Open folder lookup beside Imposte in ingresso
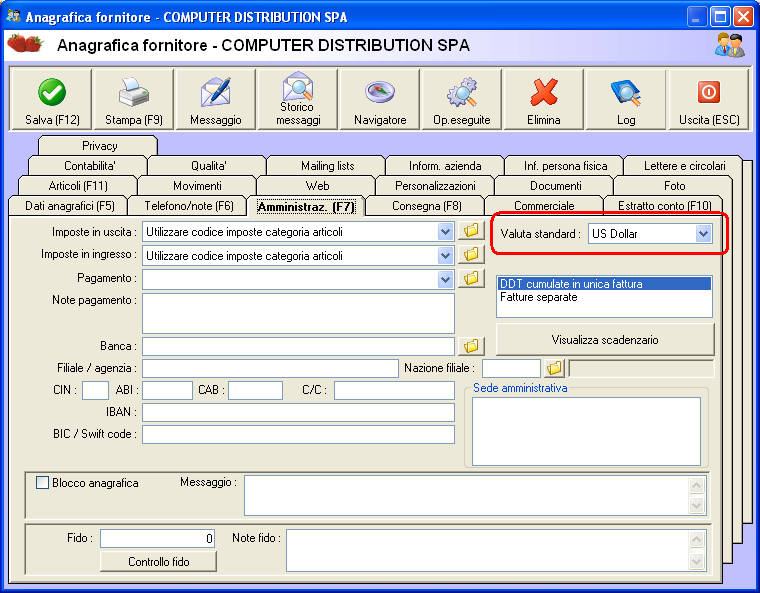The image size is (760, 593). point(471,255)
